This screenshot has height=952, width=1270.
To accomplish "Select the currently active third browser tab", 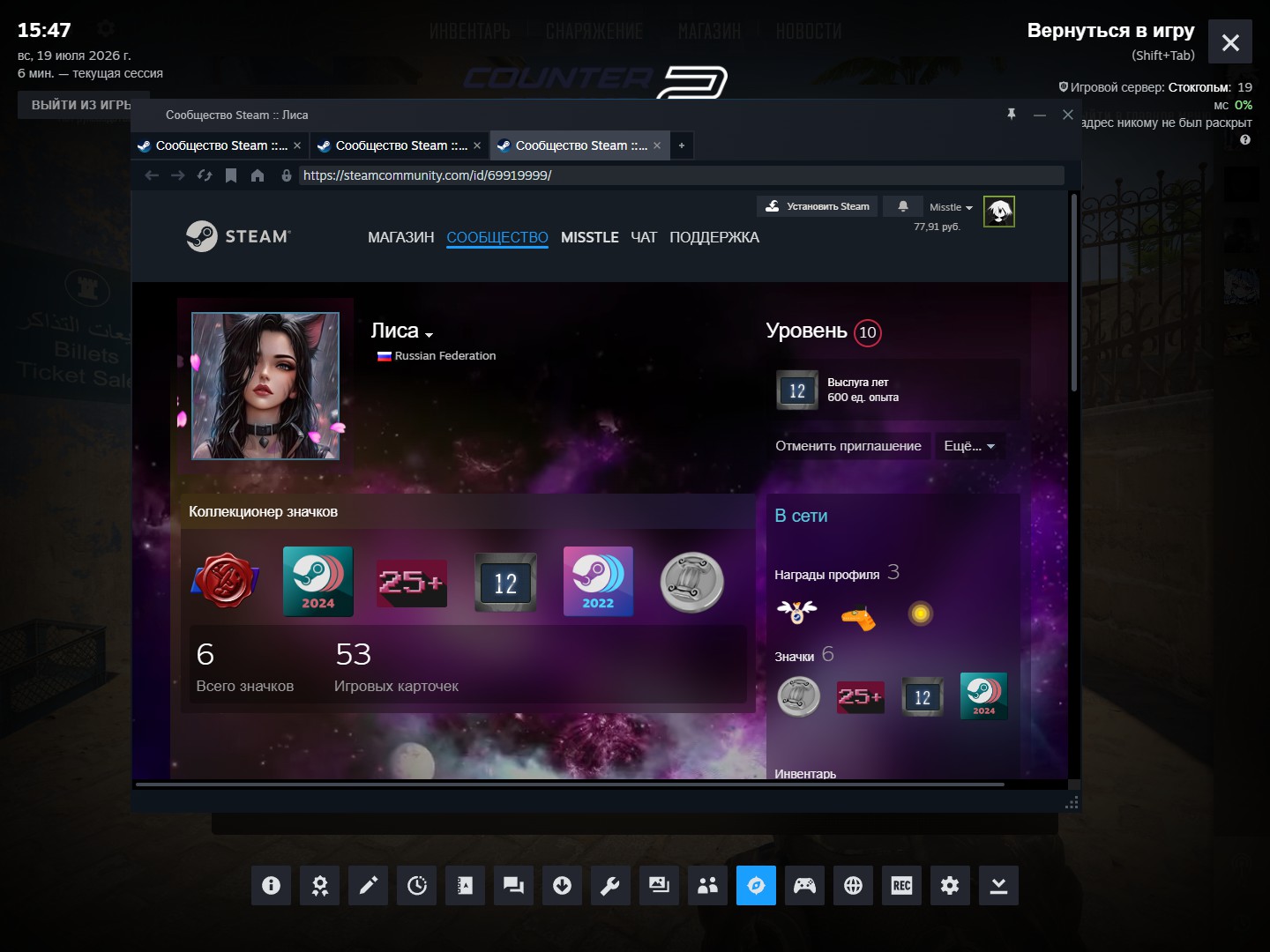I will coord(579,145).
